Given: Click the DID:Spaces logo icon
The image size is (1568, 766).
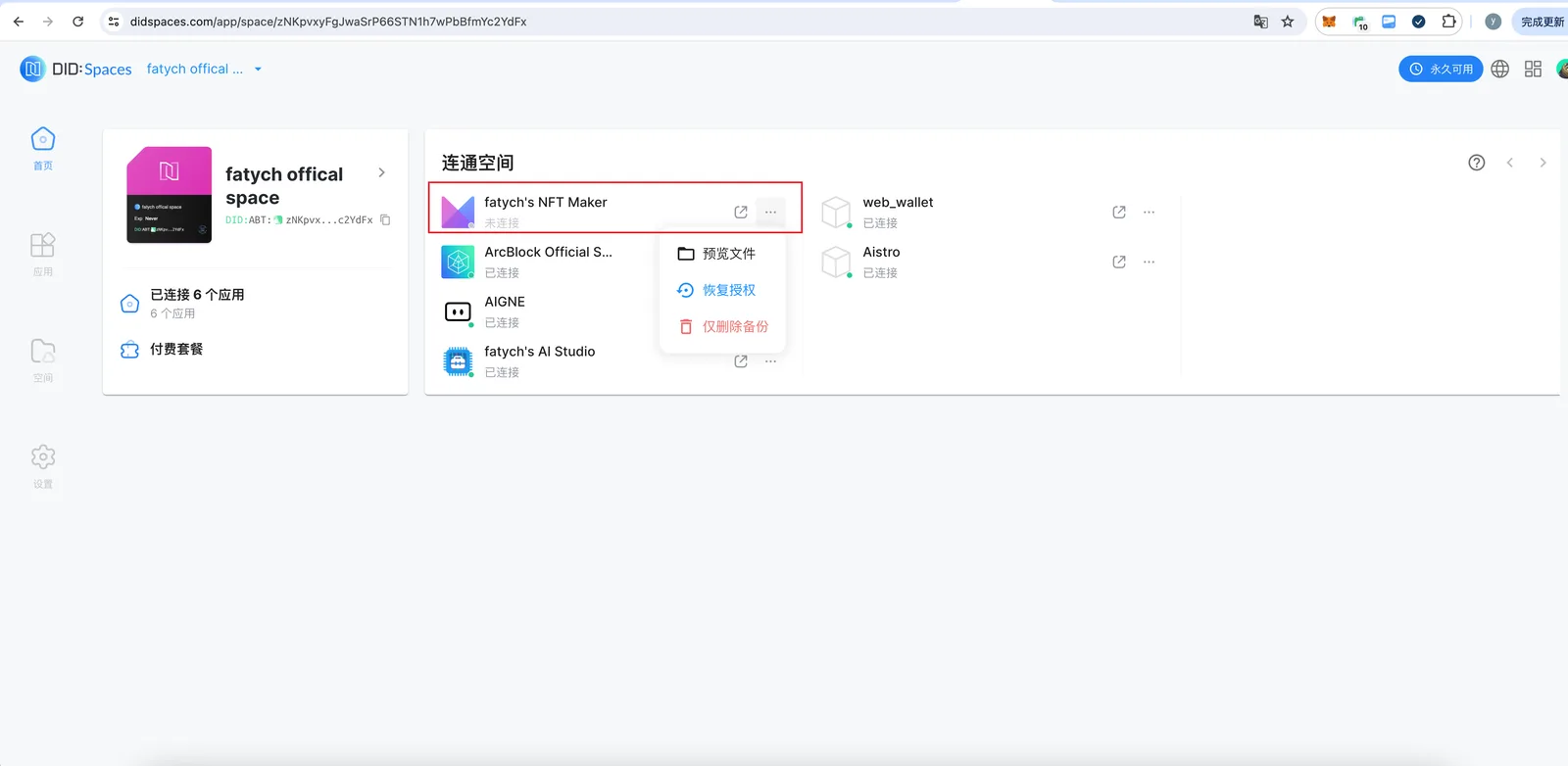Looking at the screenshot, I should pyautogui.click(x=32, y=69).
